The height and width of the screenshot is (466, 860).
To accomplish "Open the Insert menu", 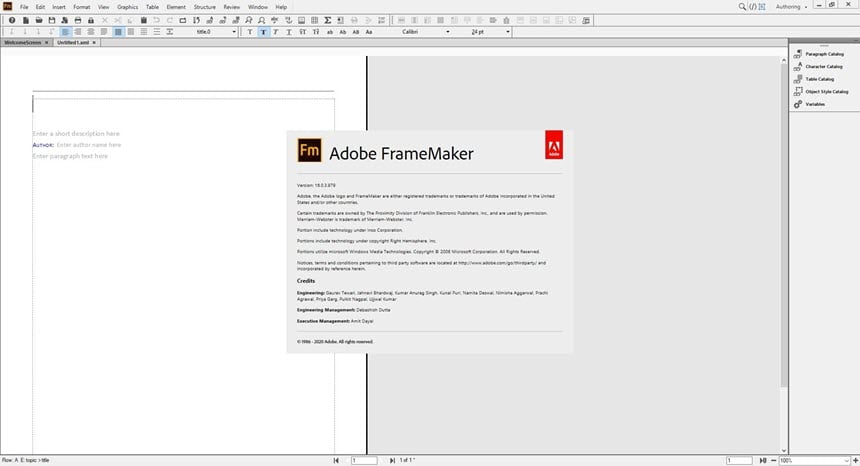I will [59, 7].
